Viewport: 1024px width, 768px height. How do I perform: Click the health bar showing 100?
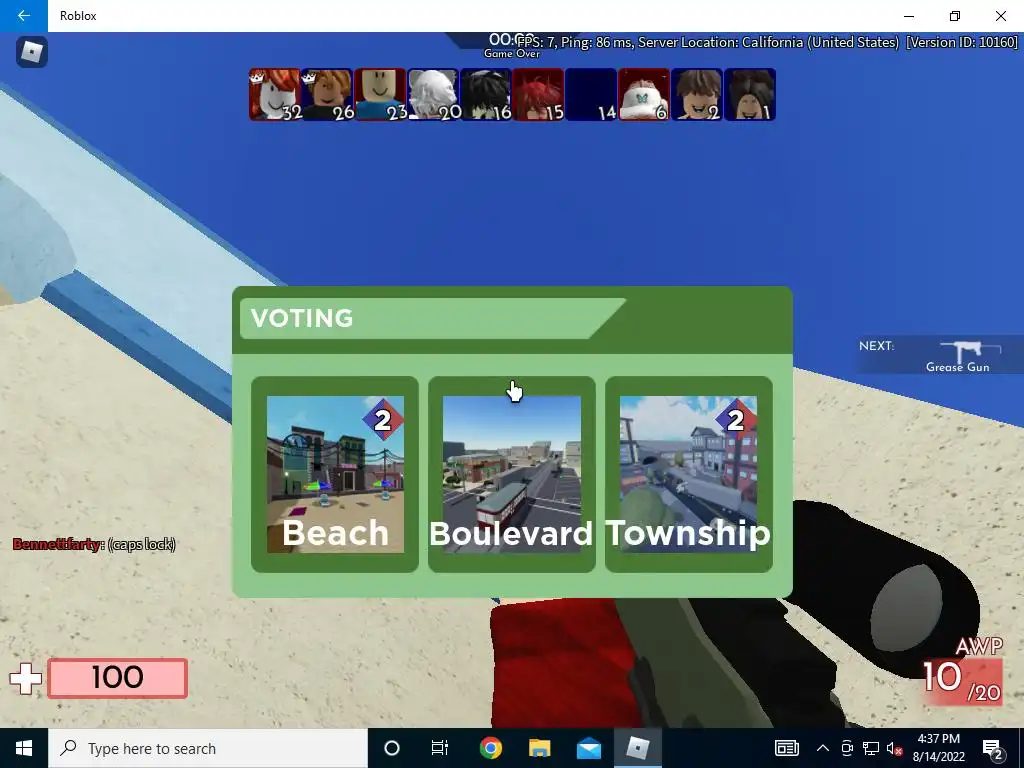tap(118, 678)
